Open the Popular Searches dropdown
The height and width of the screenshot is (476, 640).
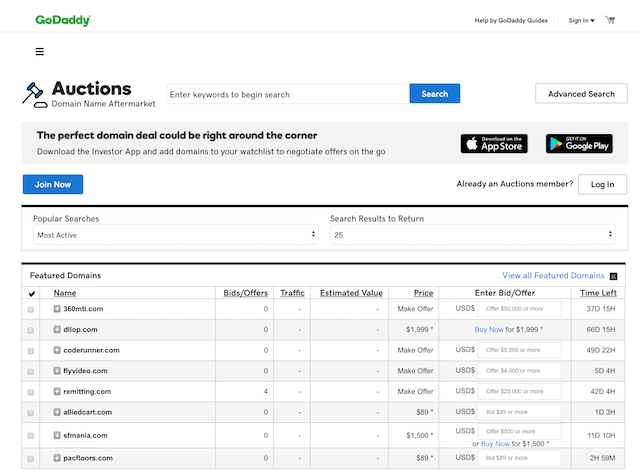click(176, 235)
